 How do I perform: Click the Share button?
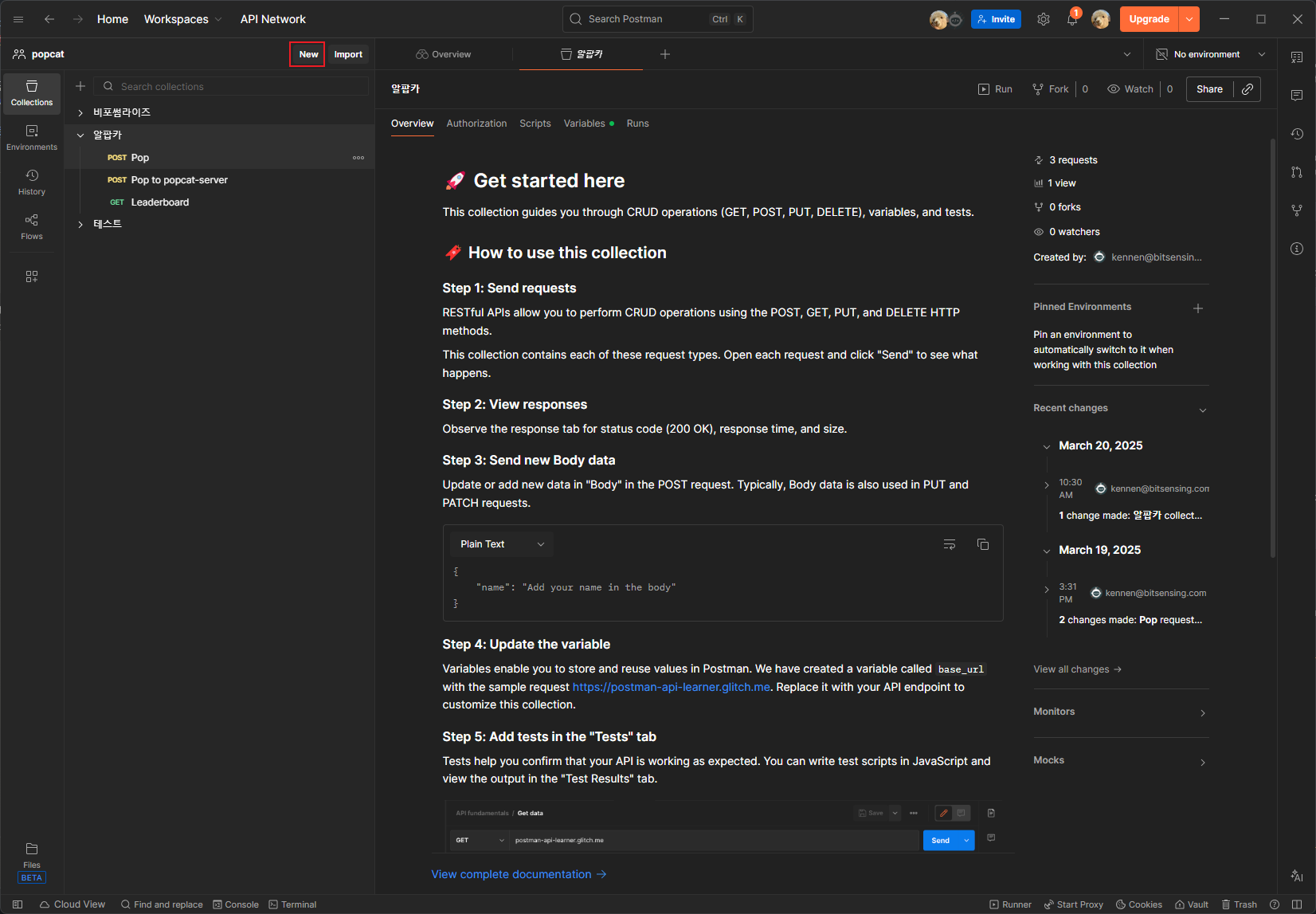coord(1209,89)
